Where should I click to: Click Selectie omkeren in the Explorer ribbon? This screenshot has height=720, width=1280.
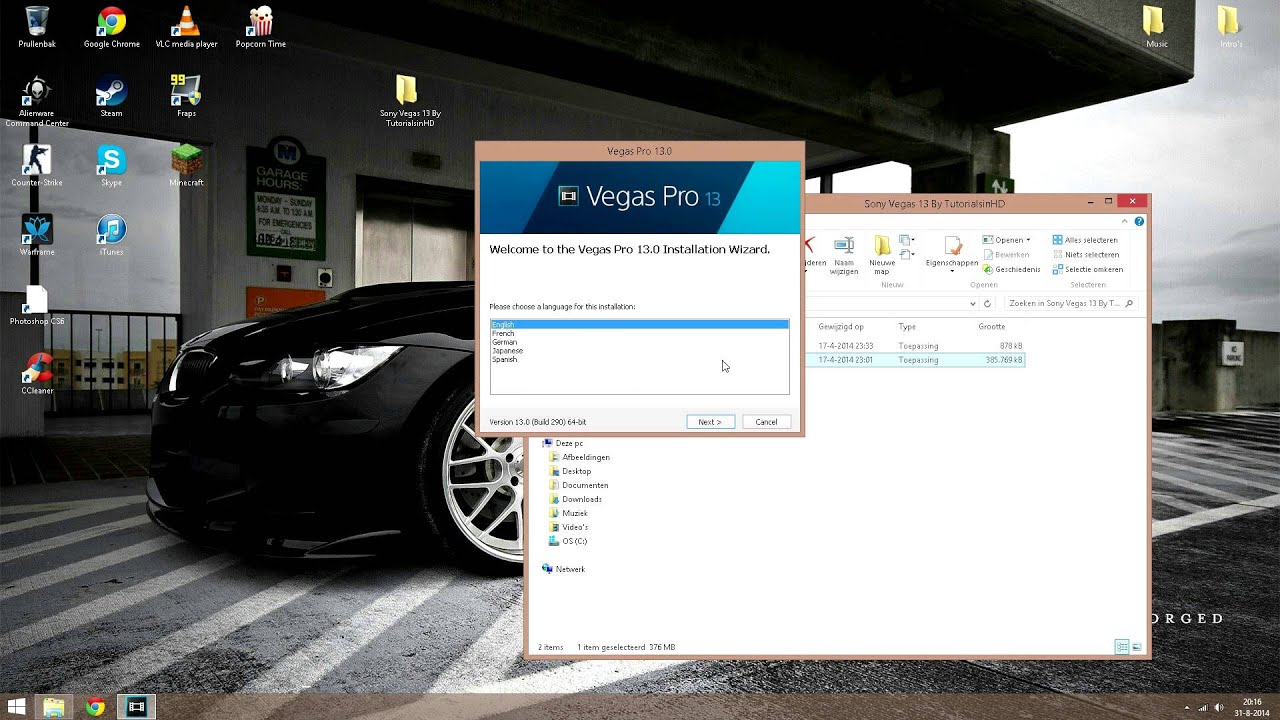[x=1087, y=269]
